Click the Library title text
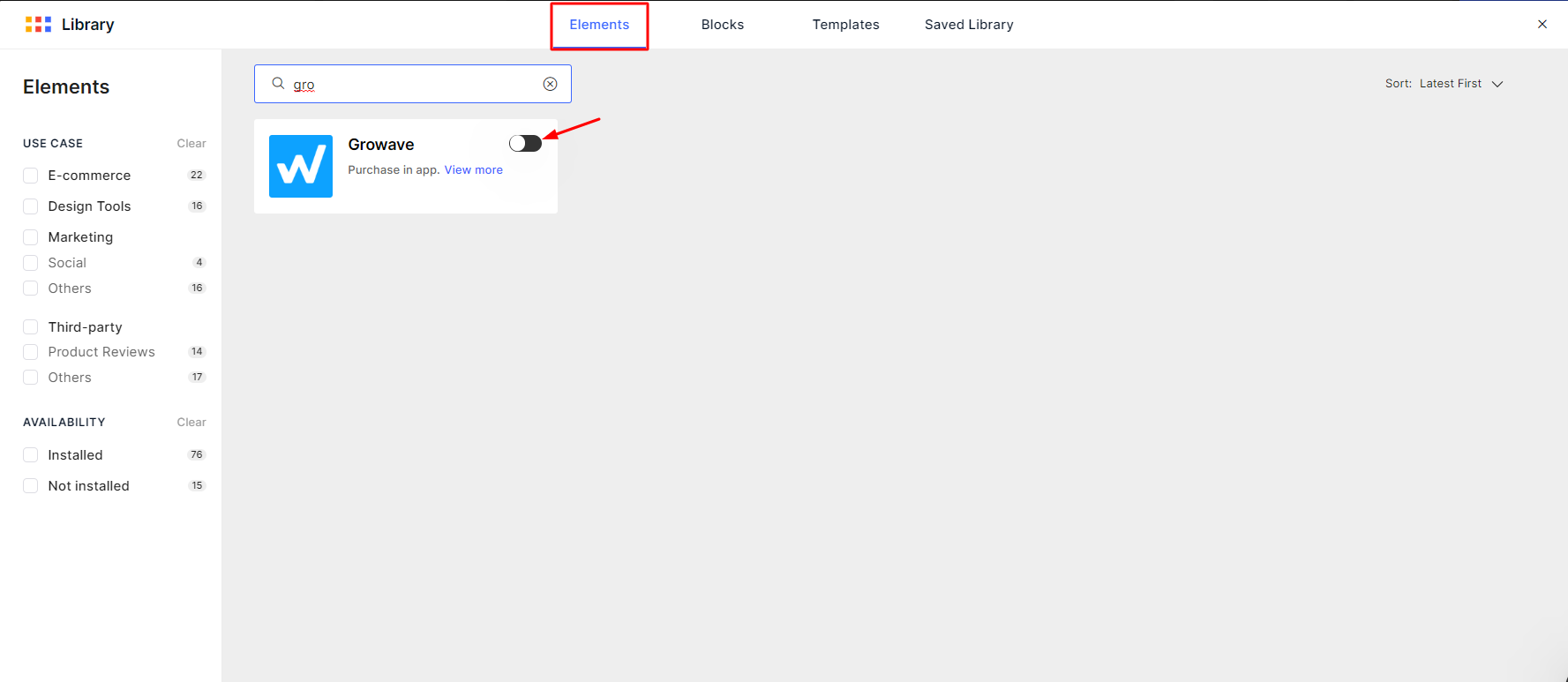Screen dimensions: 1568x682 pos(88,25)
